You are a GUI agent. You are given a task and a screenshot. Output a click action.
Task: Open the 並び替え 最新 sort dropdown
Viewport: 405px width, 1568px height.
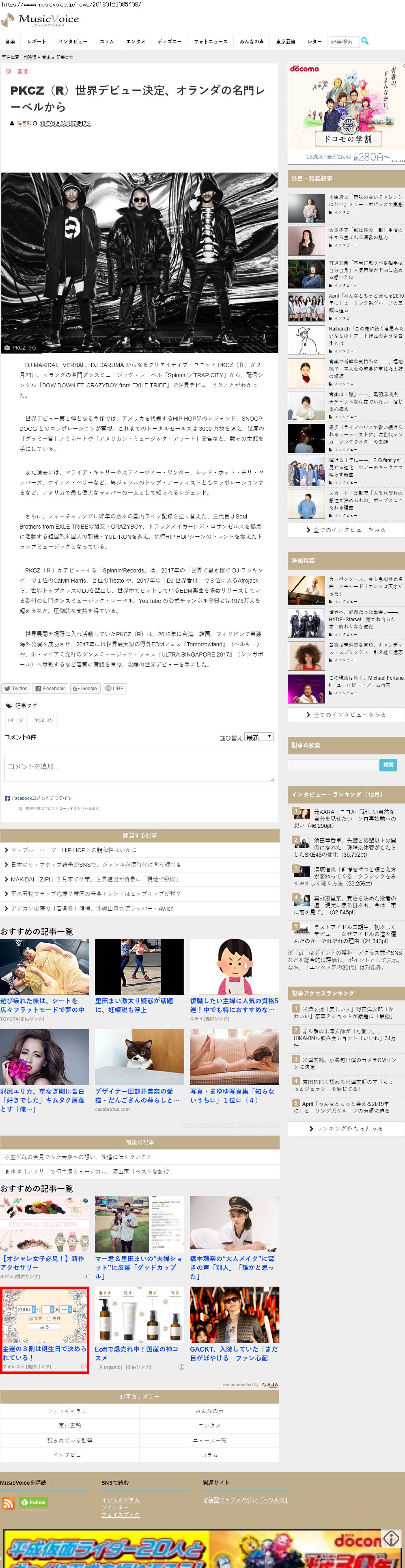point(259,737)
